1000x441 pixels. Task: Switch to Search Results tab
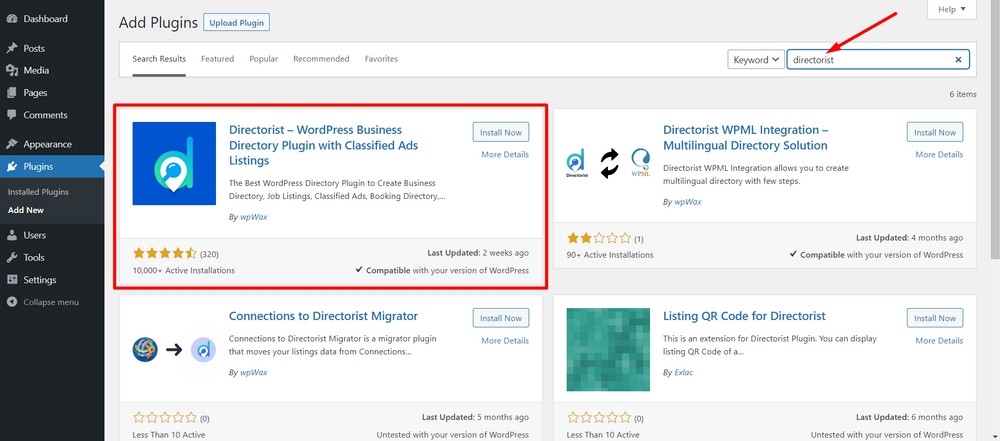coord(159,59)
